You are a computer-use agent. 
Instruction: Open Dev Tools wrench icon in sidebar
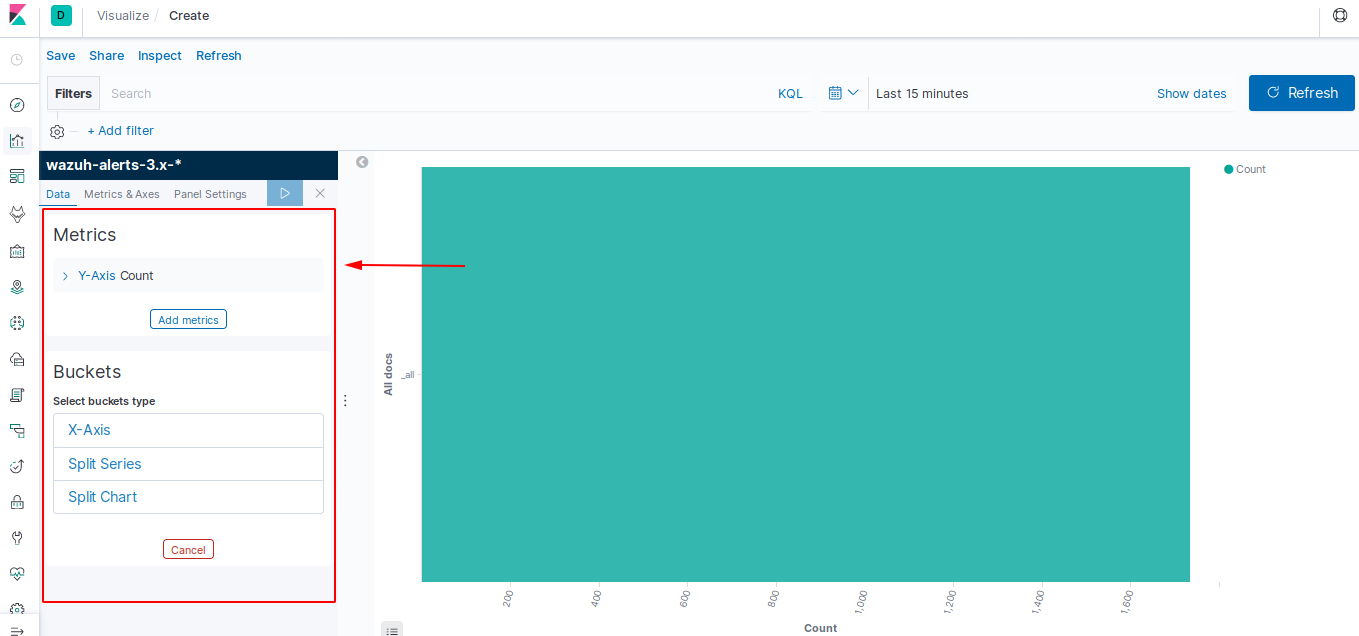pyautogui.click(x=17, y=537)
